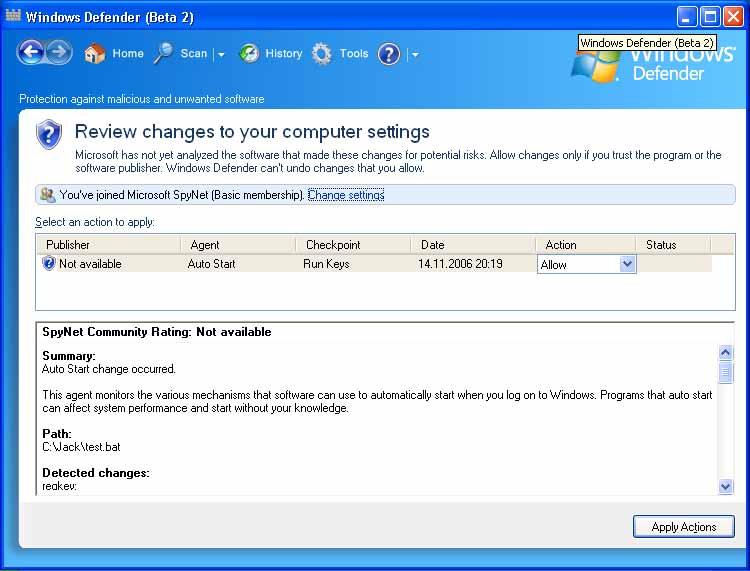Click the shield question icon beside Review changes

[x=49, y=134]
